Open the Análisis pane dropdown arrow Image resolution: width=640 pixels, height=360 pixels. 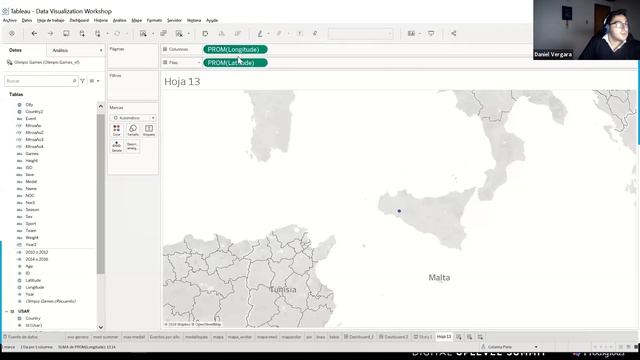pyautogui.click(x=101, y=50)
